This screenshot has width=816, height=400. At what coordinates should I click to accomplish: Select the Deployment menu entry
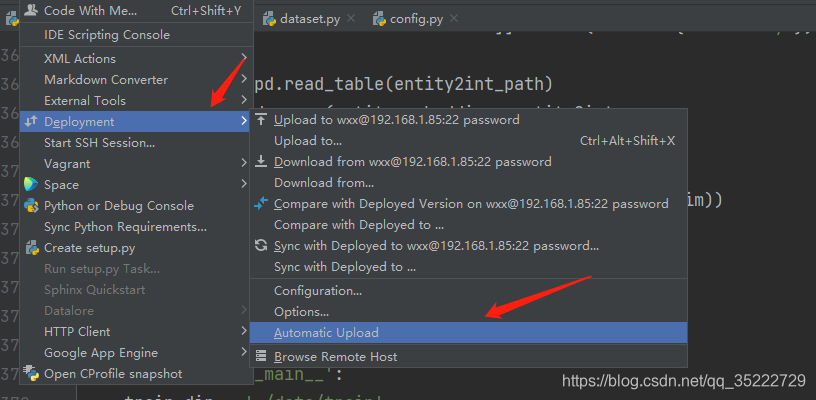pyautogui.click(x=136, y=122)
